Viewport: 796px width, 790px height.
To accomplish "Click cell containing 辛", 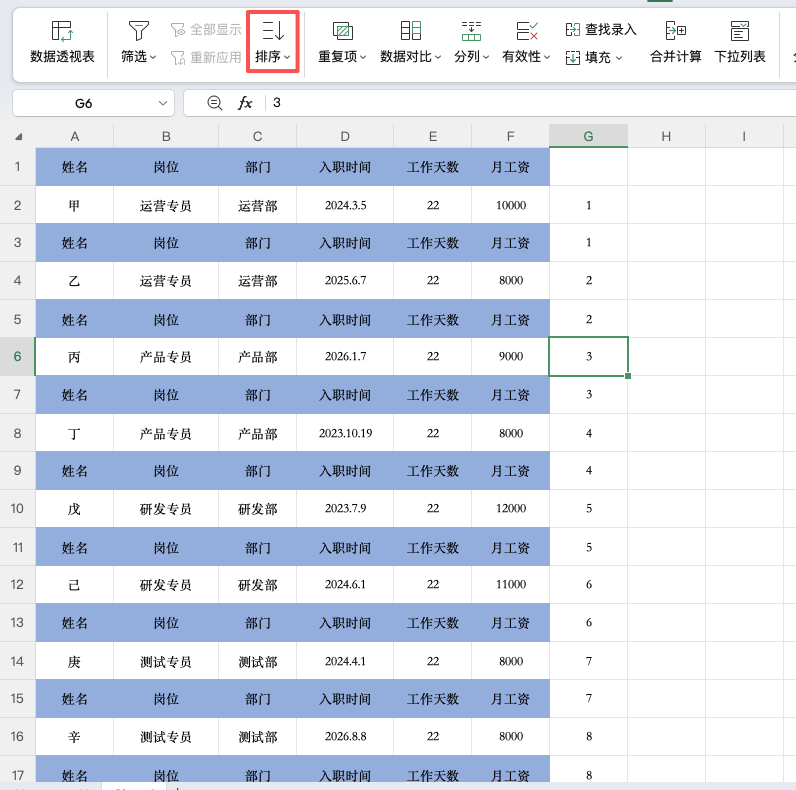I will pyautogui.click(x=75, y=736).
